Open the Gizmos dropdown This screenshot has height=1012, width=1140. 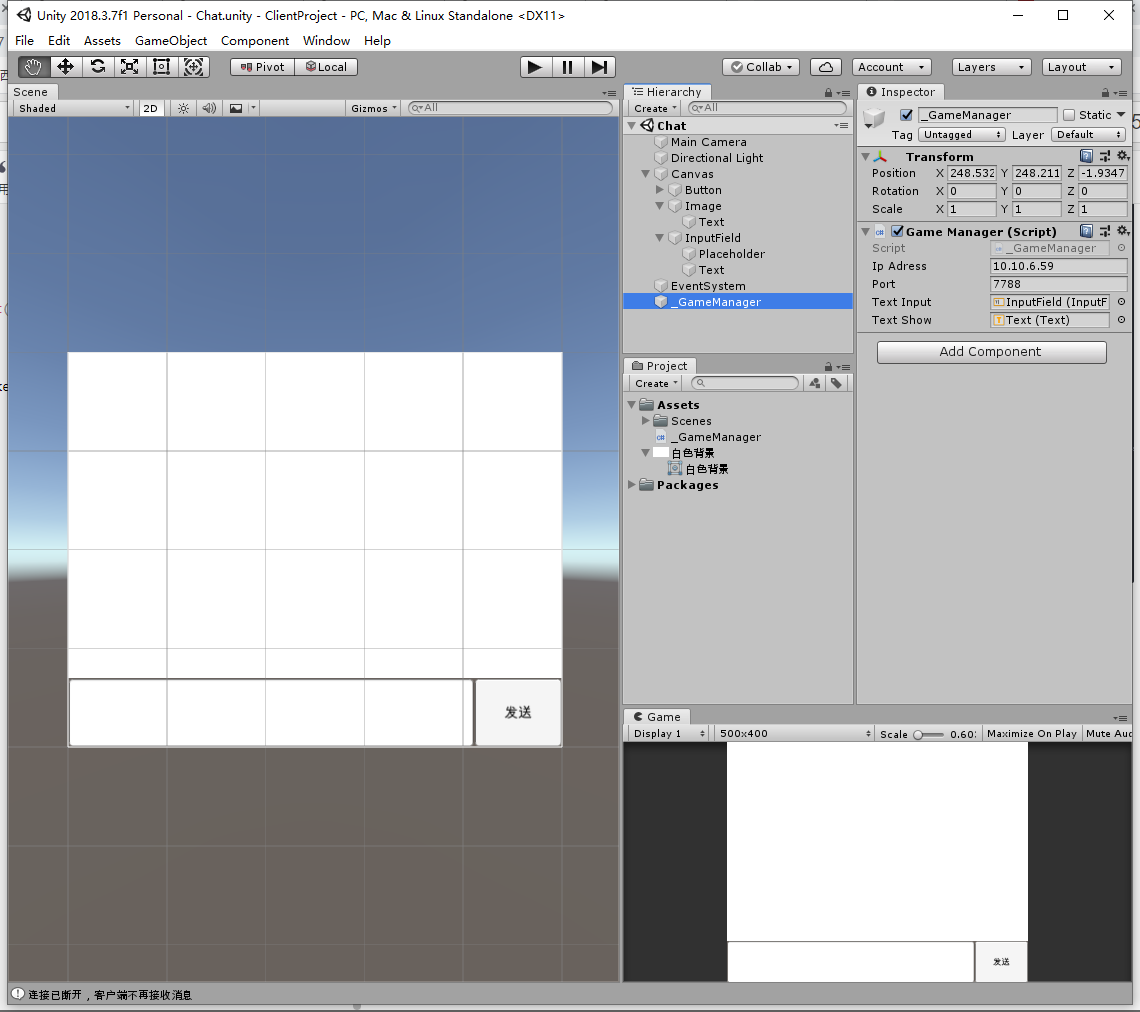374,108
